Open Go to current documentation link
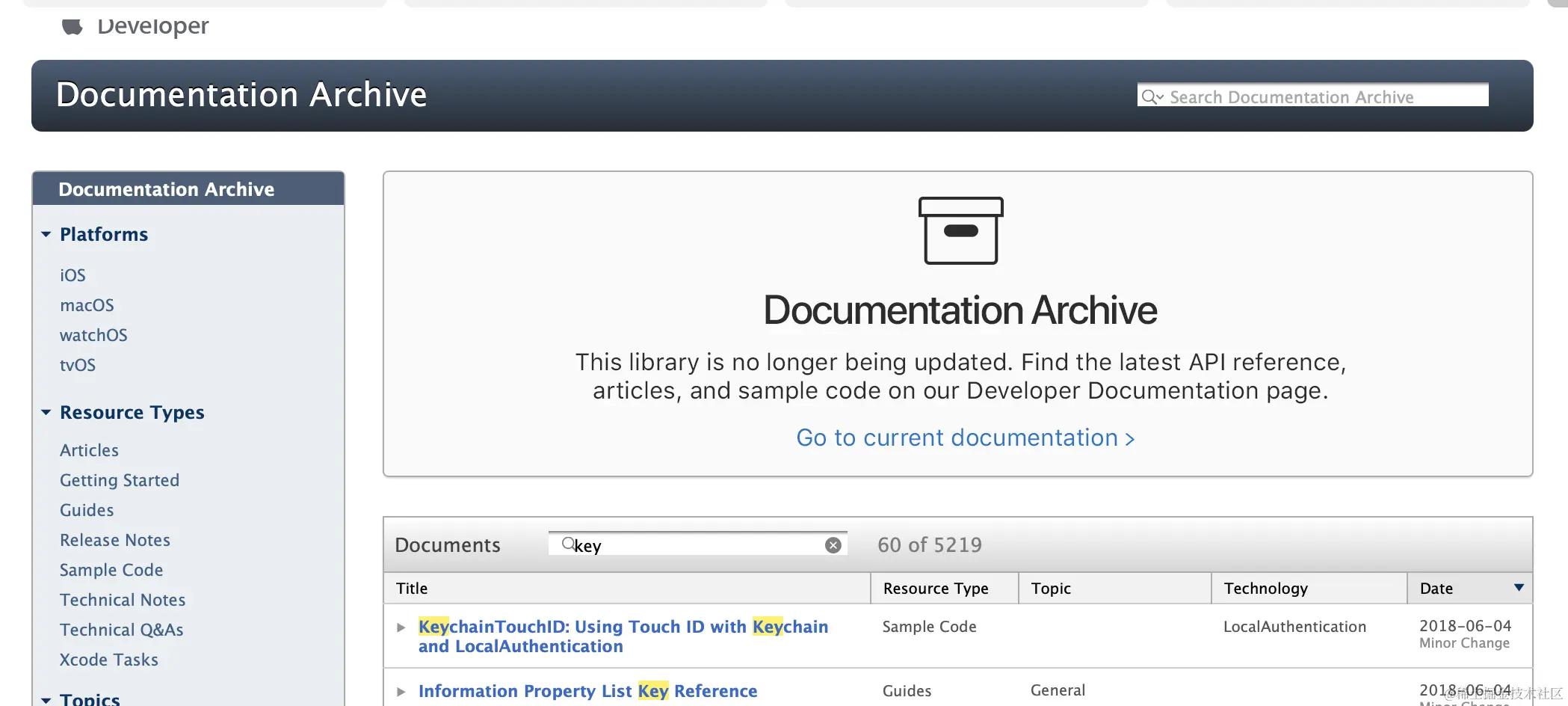 (965, 438)
